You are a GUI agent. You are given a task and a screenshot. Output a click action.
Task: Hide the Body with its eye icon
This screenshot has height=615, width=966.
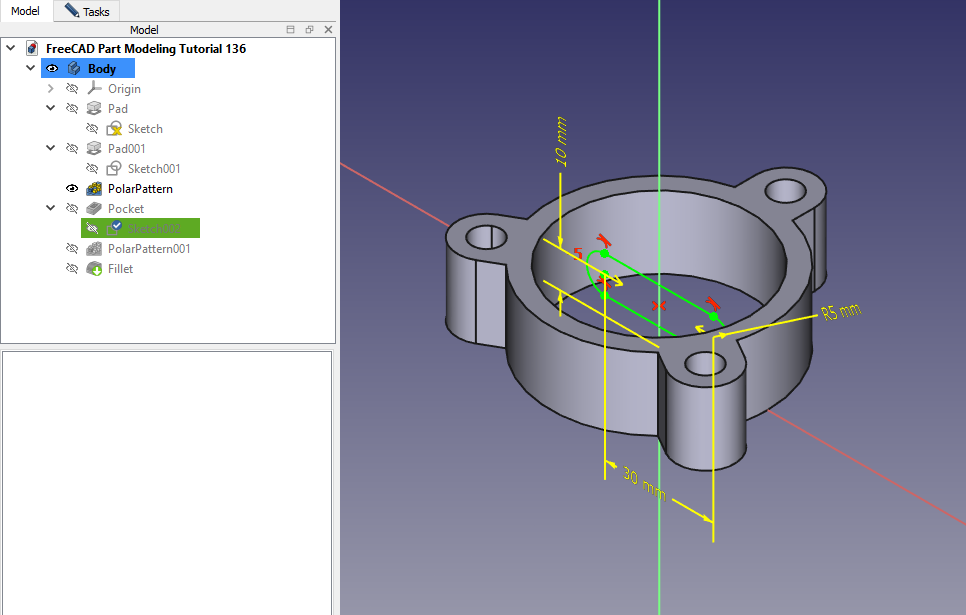click(x=52, y=69)
